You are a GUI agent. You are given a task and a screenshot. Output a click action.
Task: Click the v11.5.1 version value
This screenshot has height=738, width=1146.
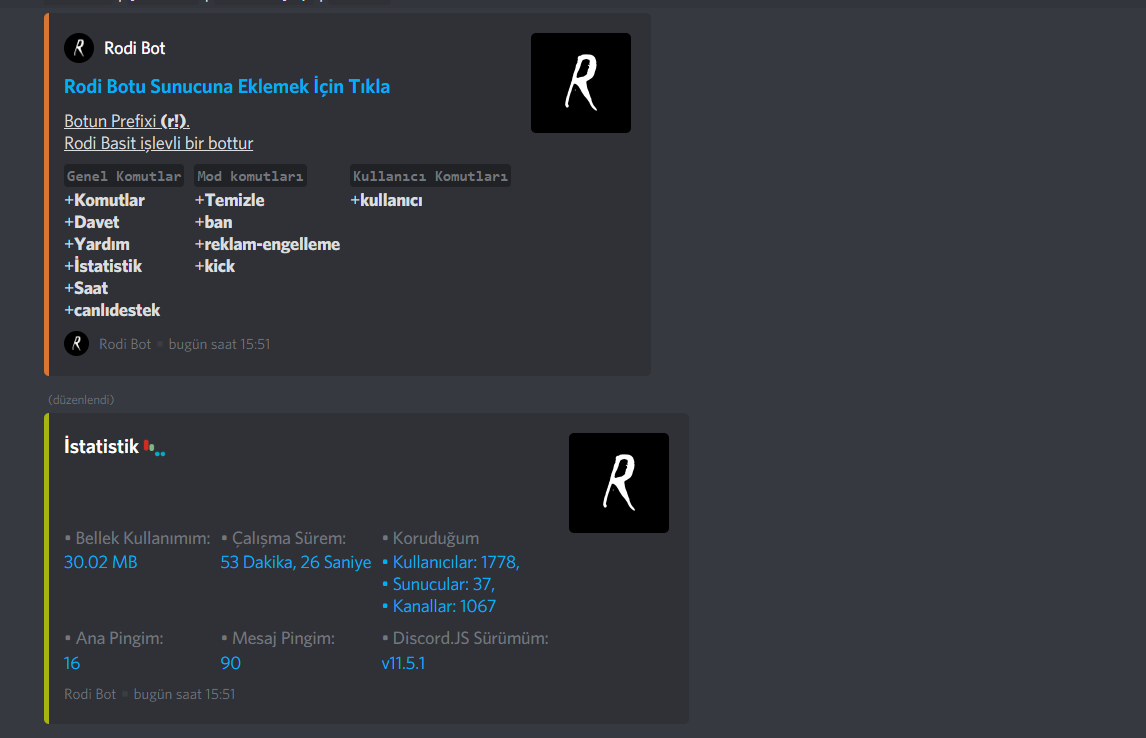pos(403,663)
